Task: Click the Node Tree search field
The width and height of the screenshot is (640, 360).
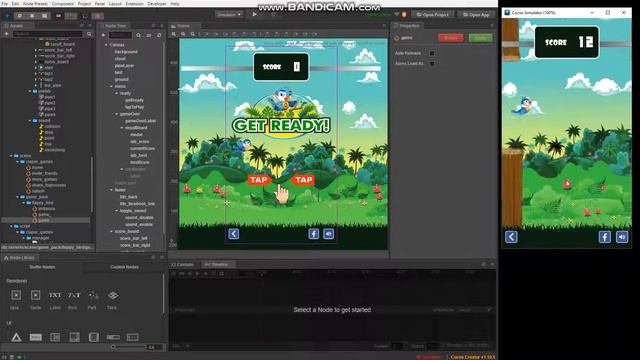Action: 120,35
